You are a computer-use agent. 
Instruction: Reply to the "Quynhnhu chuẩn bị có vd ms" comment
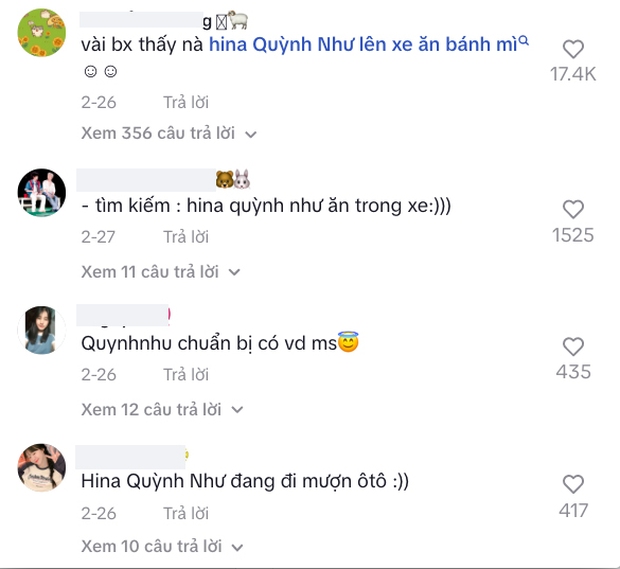(186, 375)
